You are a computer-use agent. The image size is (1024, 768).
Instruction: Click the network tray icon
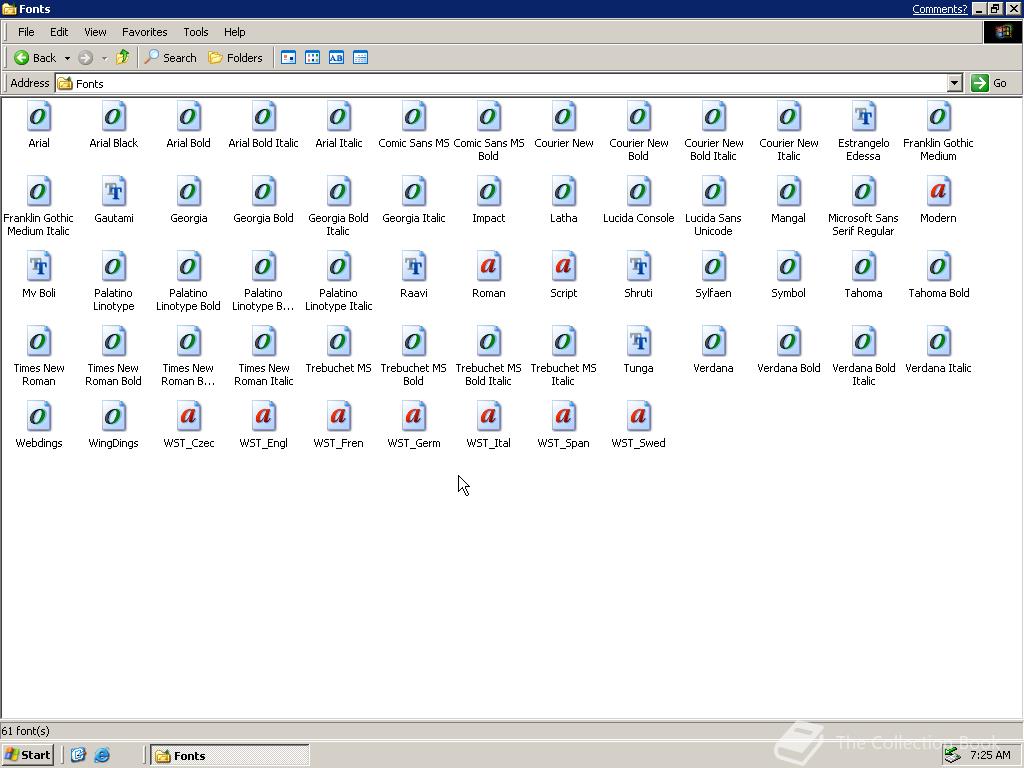point(953,755)
